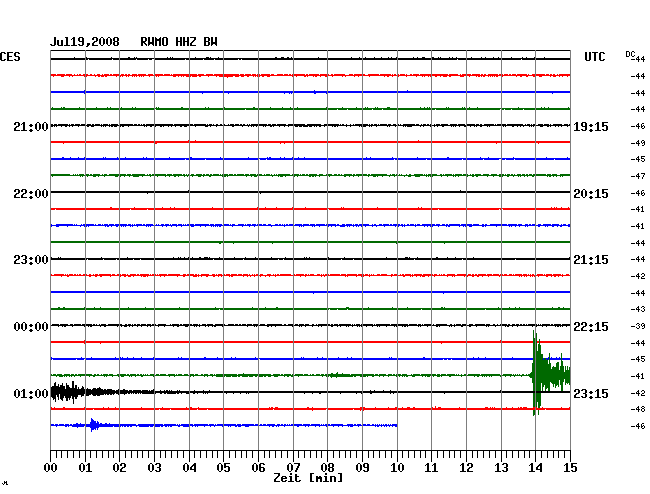Click the DC value -47
The width and height of the screenshot is (650, 494).
coord(638,177)
